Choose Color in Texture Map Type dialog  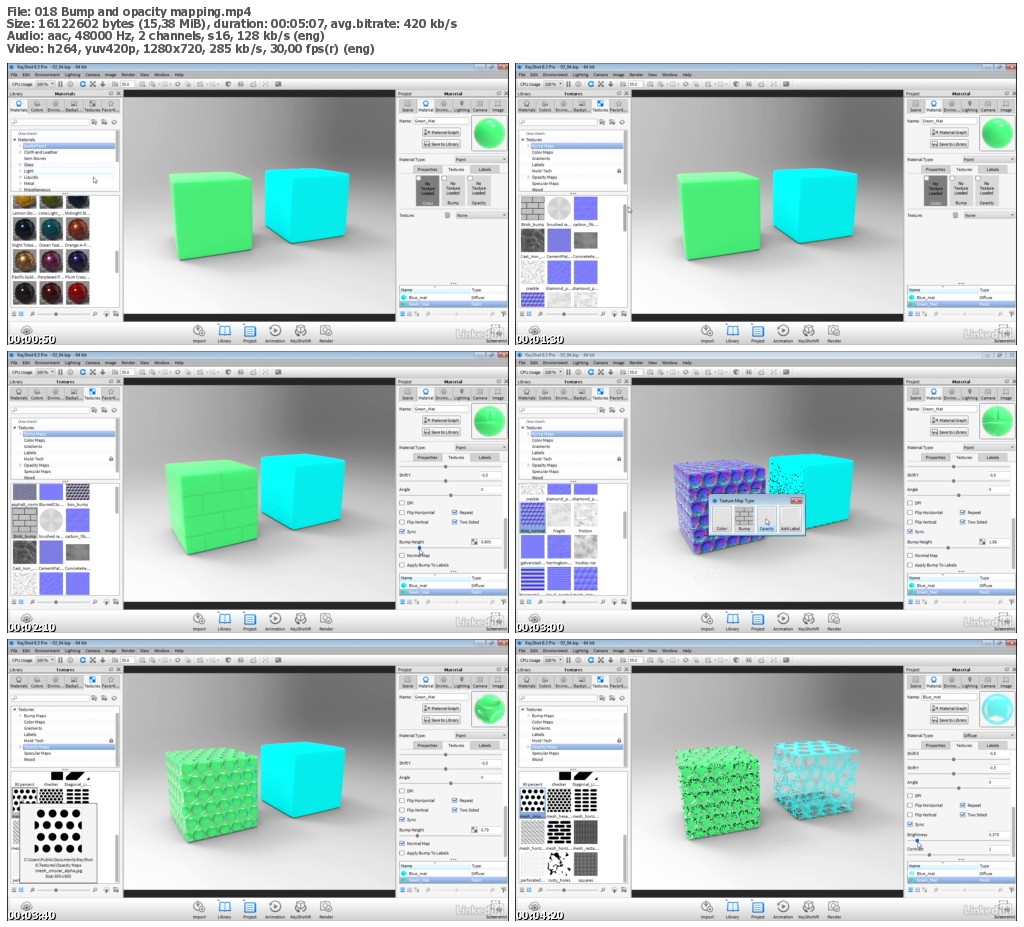pyautogui.click(x=722, y=520)
